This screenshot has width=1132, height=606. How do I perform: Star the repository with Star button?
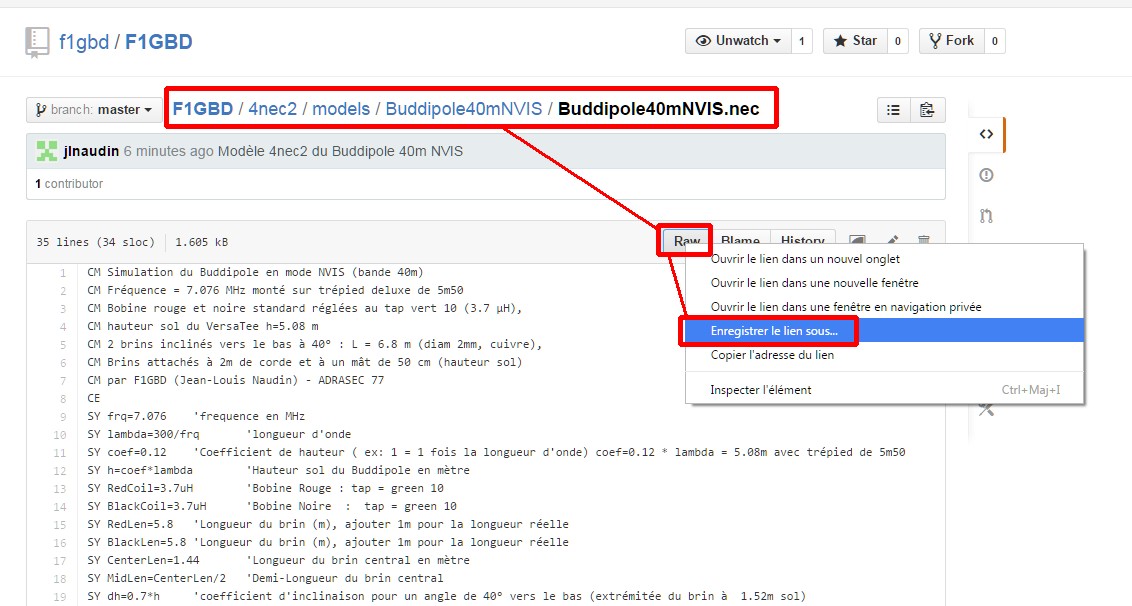[855, 41]
